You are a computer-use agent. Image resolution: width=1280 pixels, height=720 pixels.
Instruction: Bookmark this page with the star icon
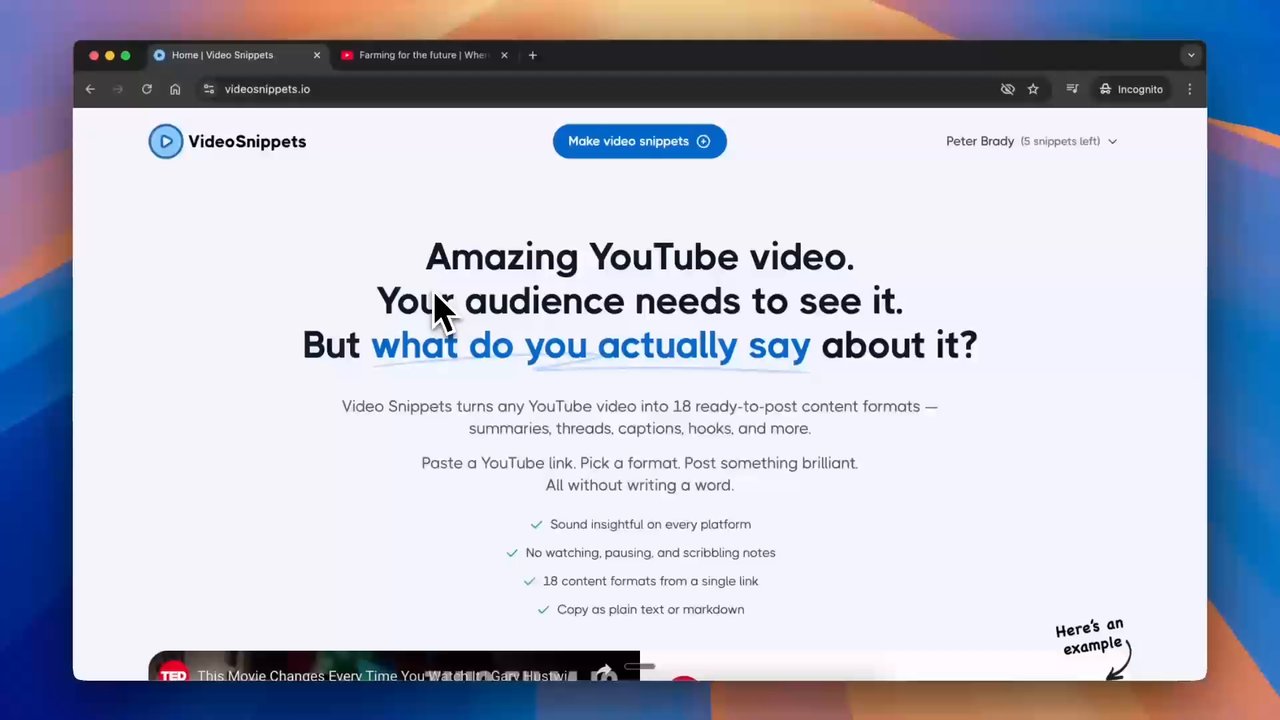1033,89
